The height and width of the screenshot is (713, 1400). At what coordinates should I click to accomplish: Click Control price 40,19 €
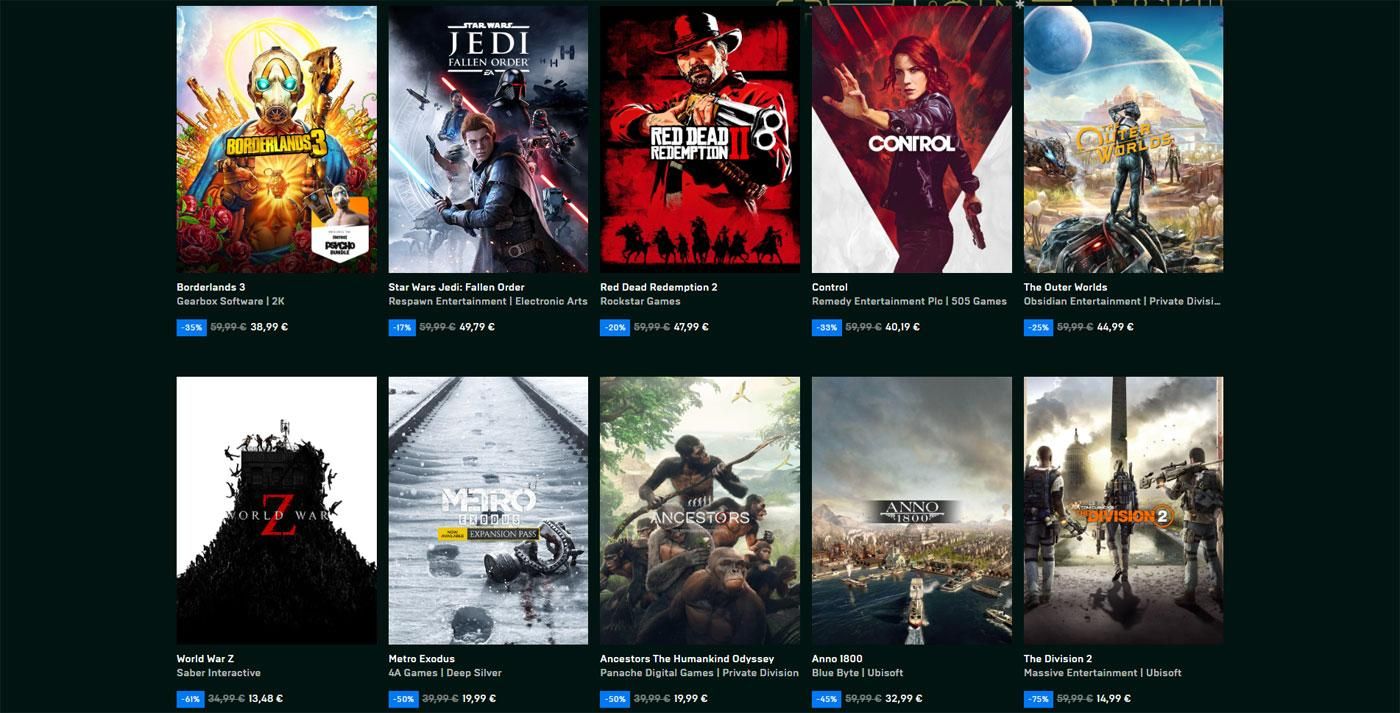click(x=903, y=327)
